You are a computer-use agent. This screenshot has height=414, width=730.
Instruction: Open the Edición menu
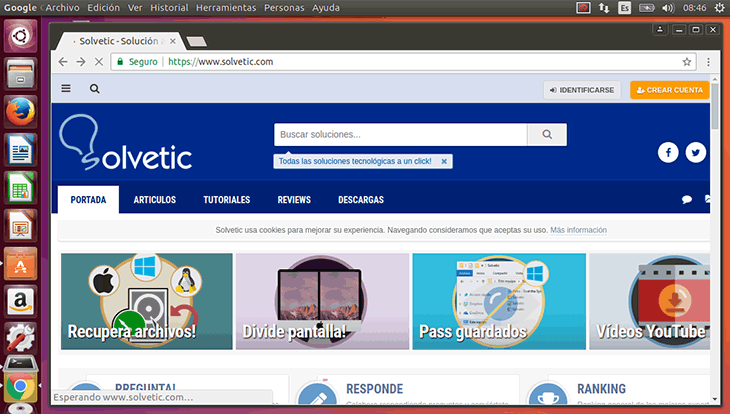point(103,8)
